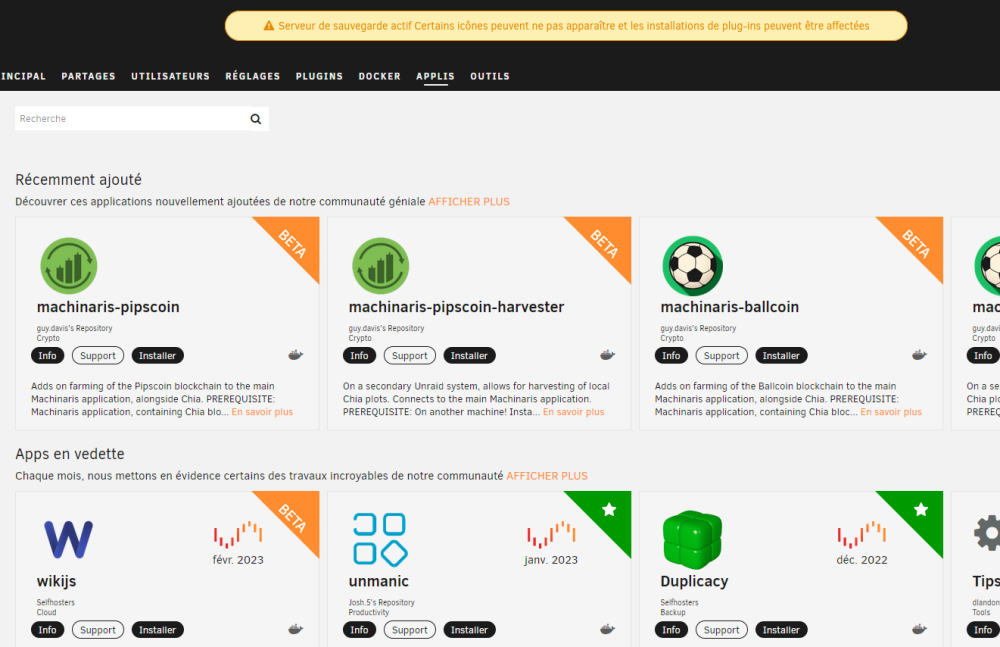Open the UTILISATEURS tab
This screenshot has width=1000, height=647.
coord(170,76)
